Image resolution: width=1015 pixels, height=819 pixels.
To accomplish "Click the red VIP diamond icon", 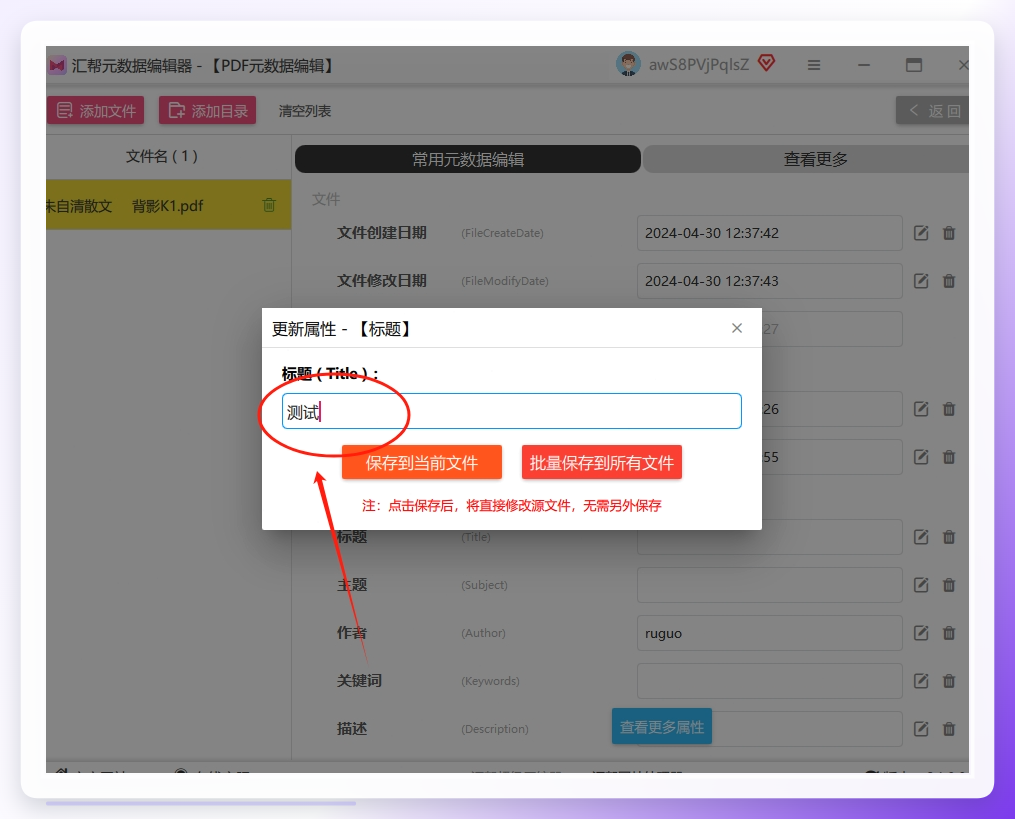I will coord(766,63).
